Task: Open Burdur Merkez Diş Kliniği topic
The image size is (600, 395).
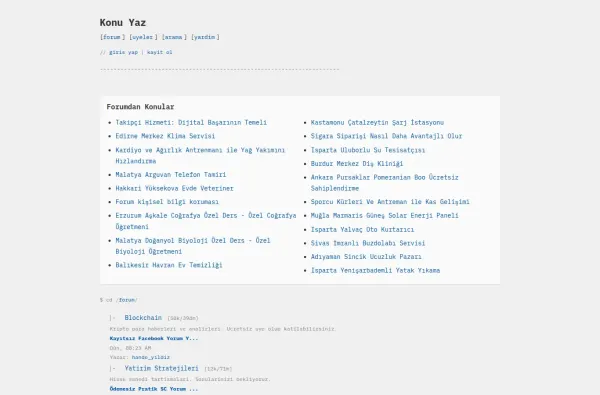Action: (x=357, y=163)
